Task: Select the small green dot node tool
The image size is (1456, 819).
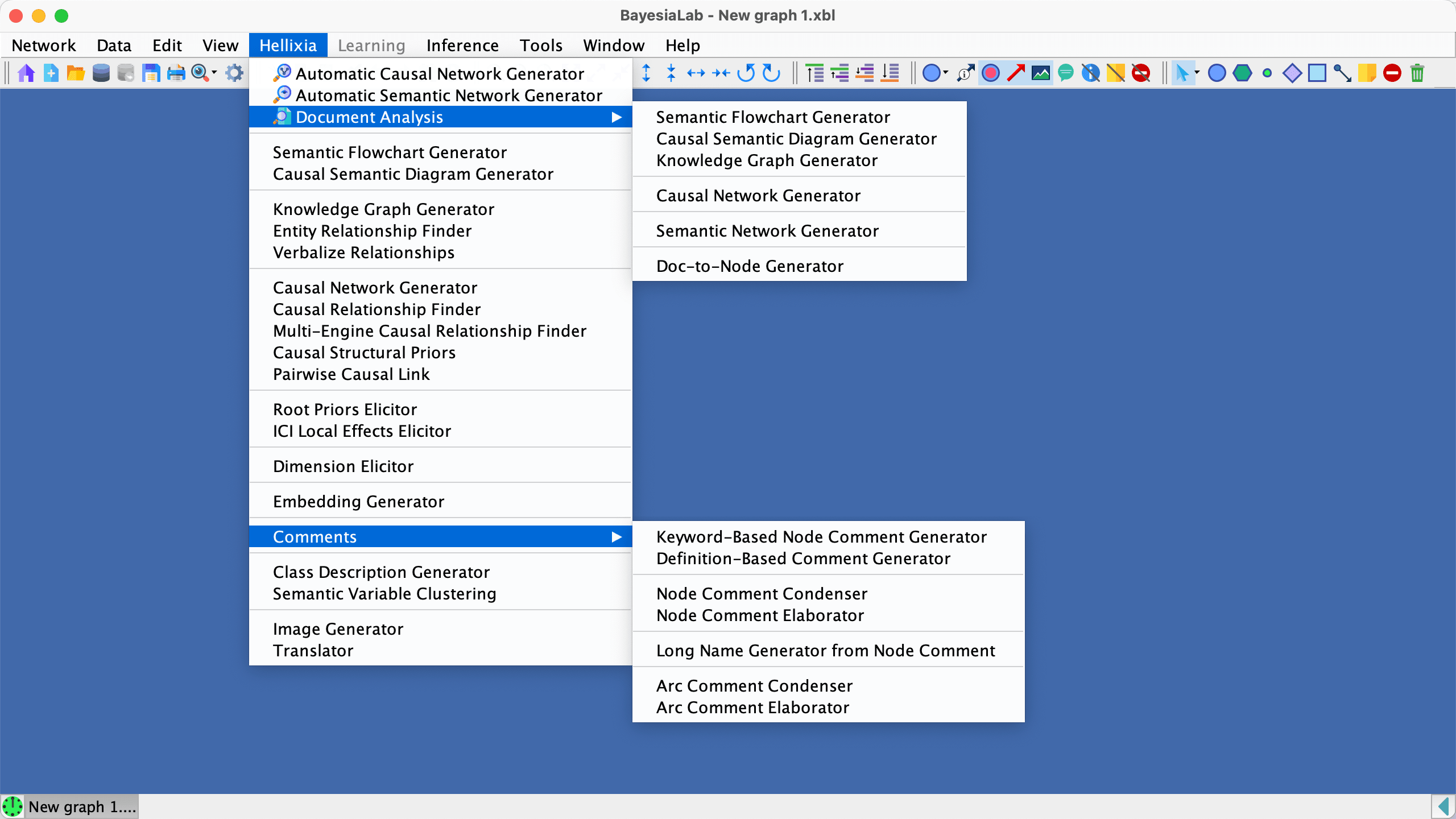Action: [1267, 73]
